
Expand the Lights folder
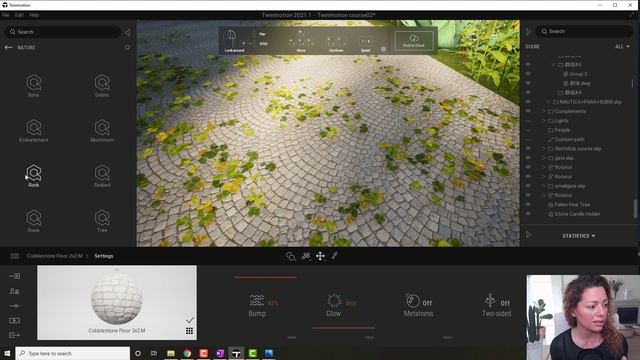[544, 120]
